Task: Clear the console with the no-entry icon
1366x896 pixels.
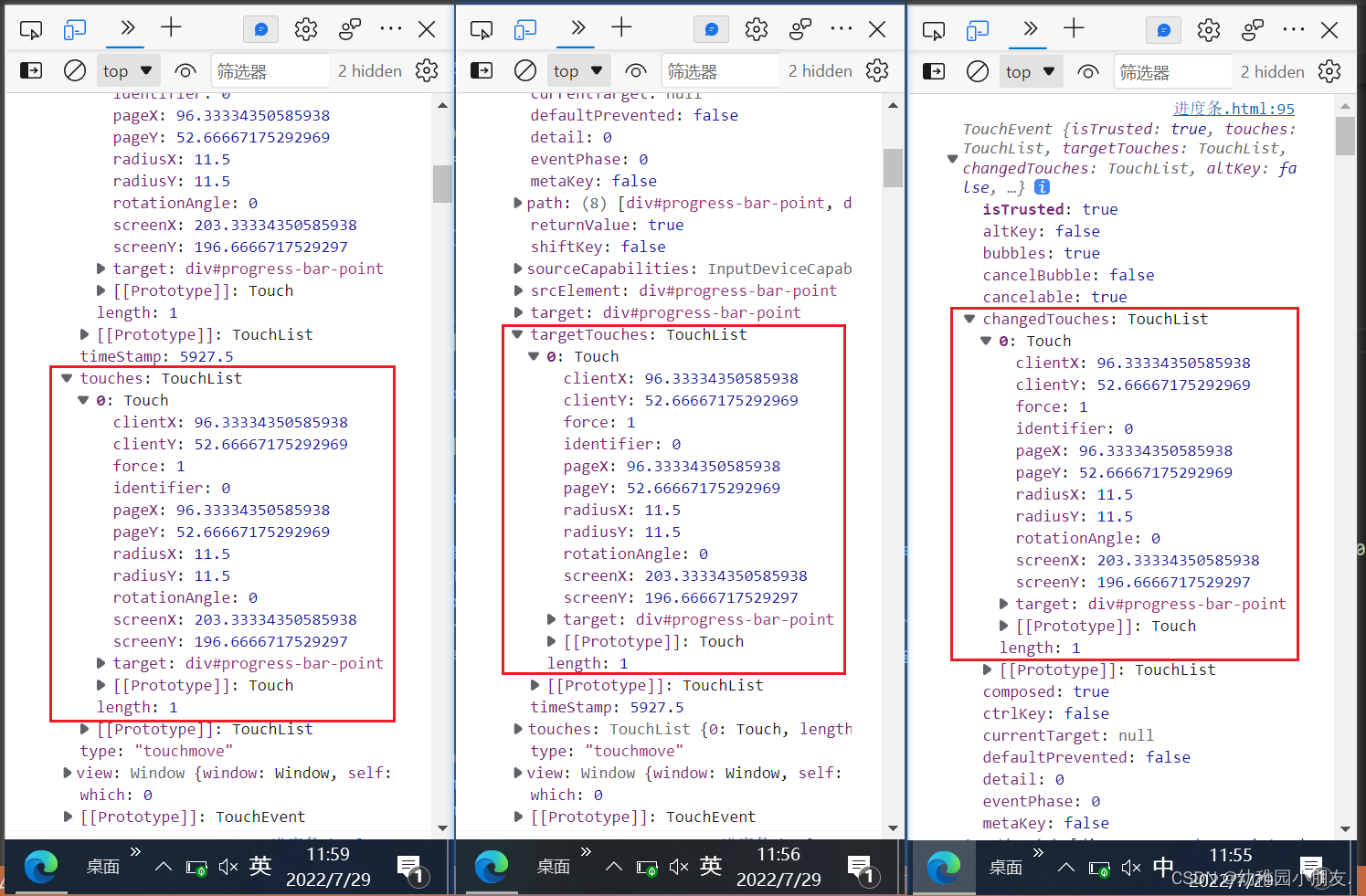Action: [74, 69]
